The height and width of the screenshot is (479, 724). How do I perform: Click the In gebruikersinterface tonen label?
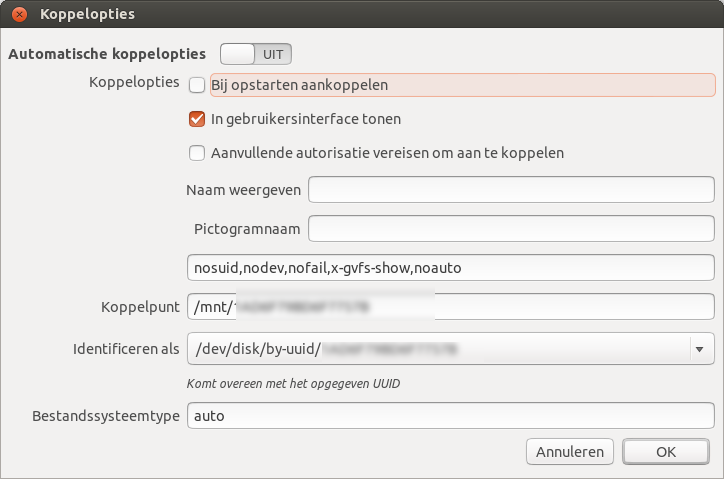[x=306, y=119]
